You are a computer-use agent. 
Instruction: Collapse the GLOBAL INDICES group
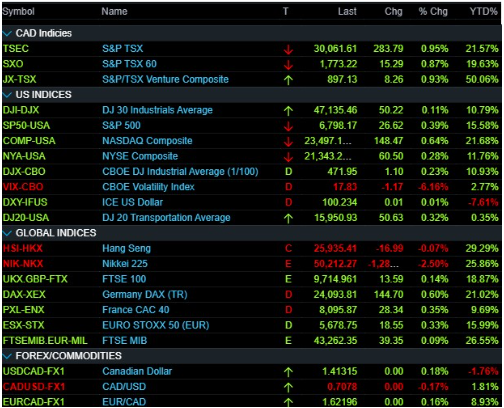7,233
